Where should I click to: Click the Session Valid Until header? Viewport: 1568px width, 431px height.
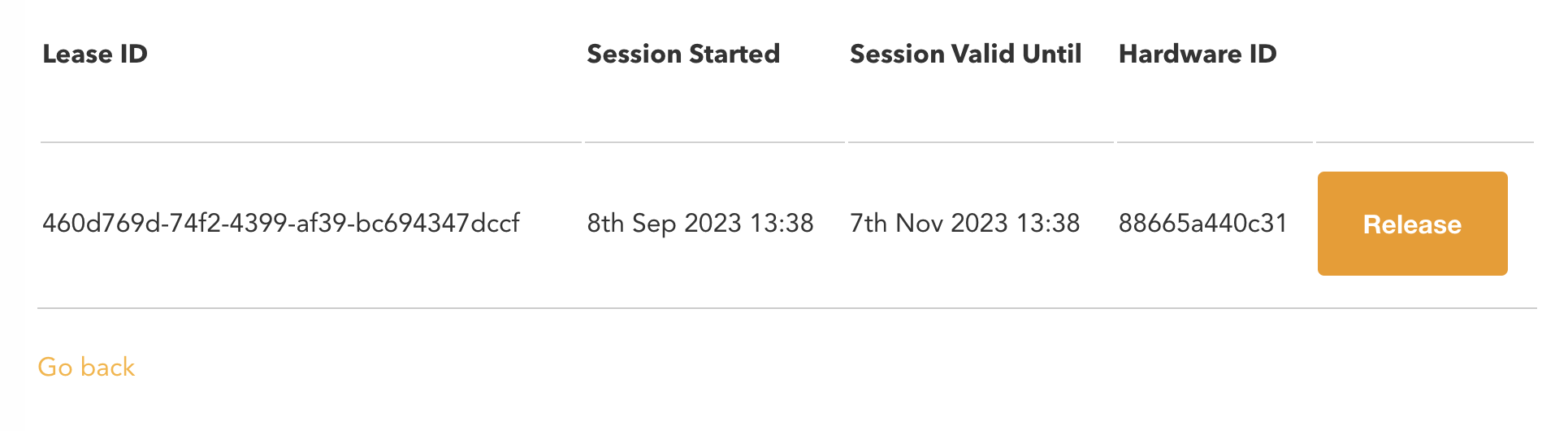pos(965,54)
